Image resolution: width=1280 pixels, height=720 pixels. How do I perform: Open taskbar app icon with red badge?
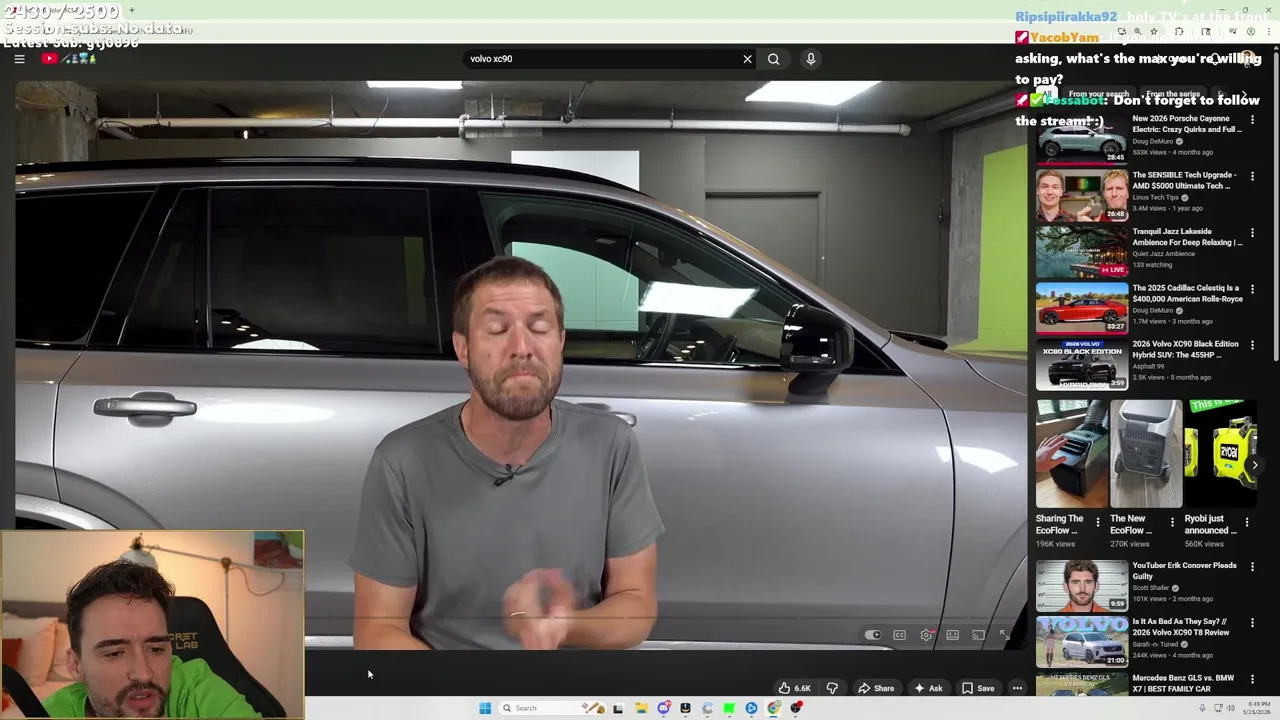796,708
